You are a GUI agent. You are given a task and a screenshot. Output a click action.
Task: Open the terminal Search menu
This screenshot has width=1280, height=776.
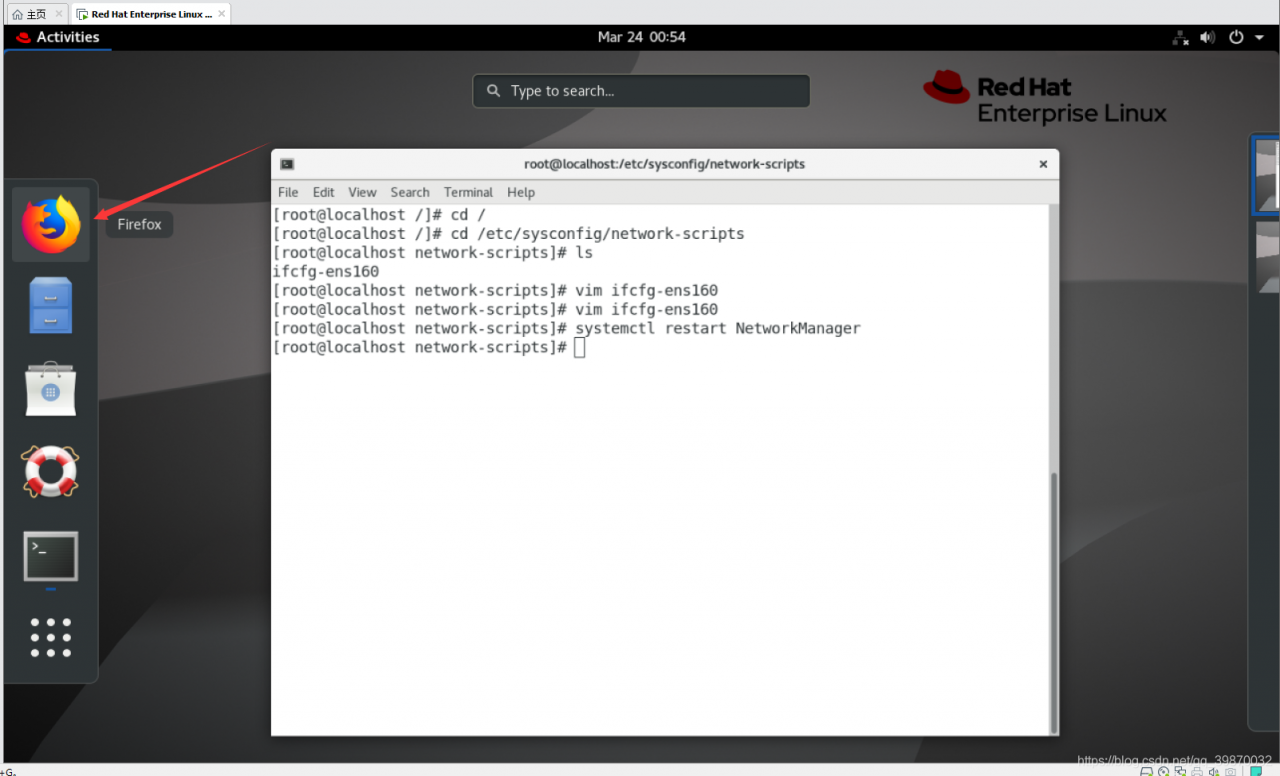pyautogui.click(x=410, y=192)
